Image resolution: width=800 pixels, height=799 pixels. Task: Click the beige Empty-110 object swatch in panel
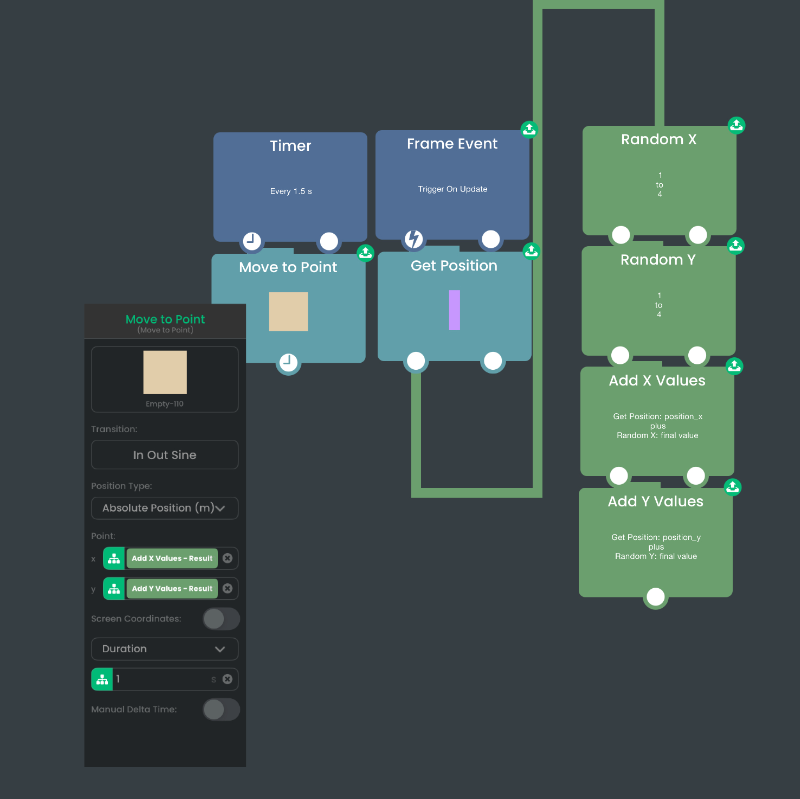pyautogui.click(x=165, y=372)
